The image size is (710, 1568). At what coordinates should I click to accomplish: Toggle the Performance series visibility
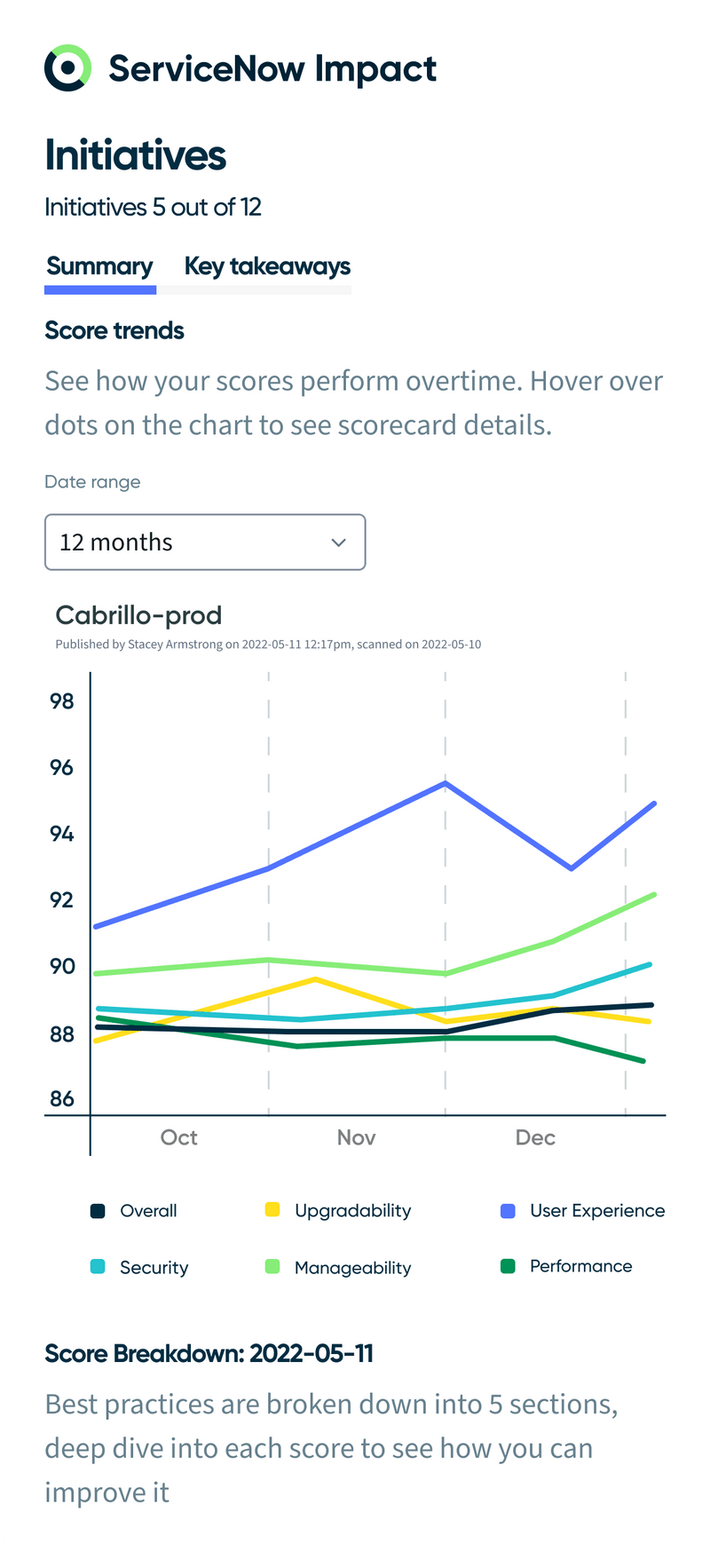tap(509, 1265)
